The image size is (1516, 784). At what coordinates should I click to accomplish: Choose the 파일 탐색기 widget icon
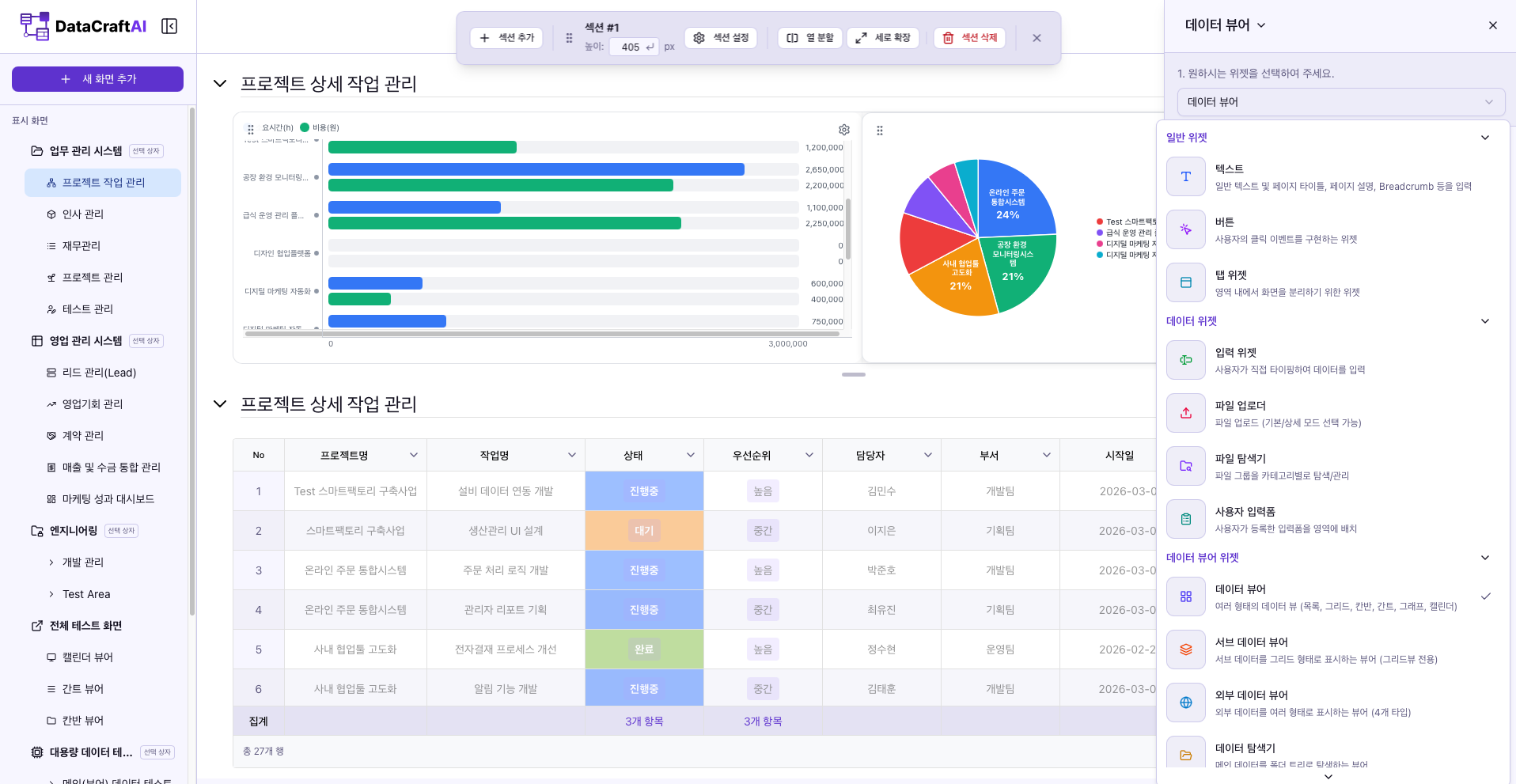pos(1186,466)
